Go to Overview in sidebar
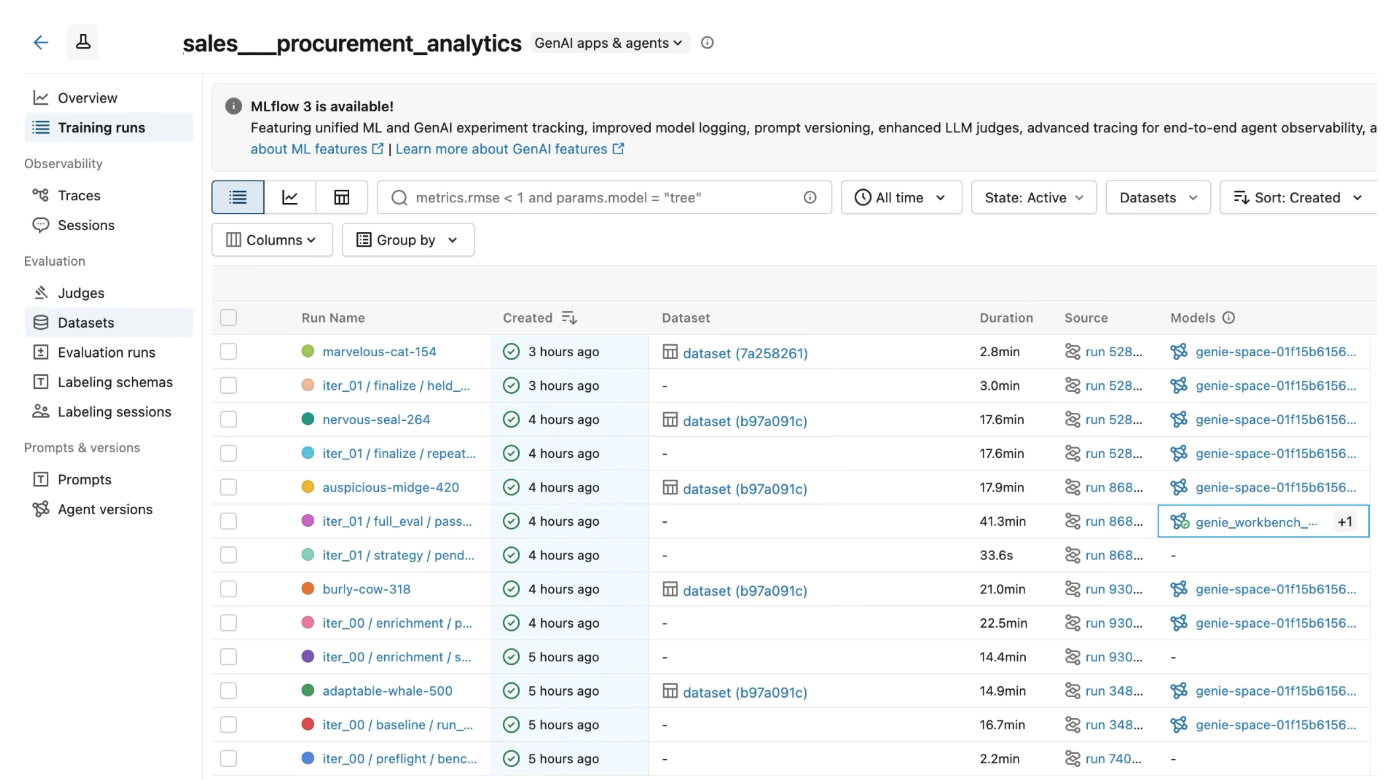This screenshot has height=780, width=1386. tap(109, 98)
